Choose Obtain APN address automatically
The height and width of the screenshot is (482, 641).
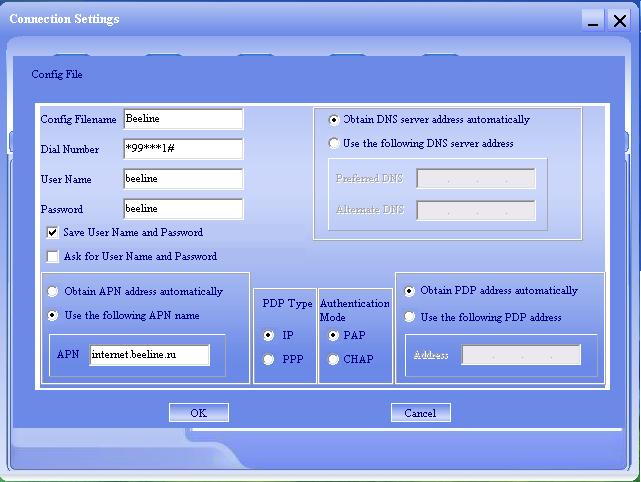pyautogui.click(x=54, y=292)
